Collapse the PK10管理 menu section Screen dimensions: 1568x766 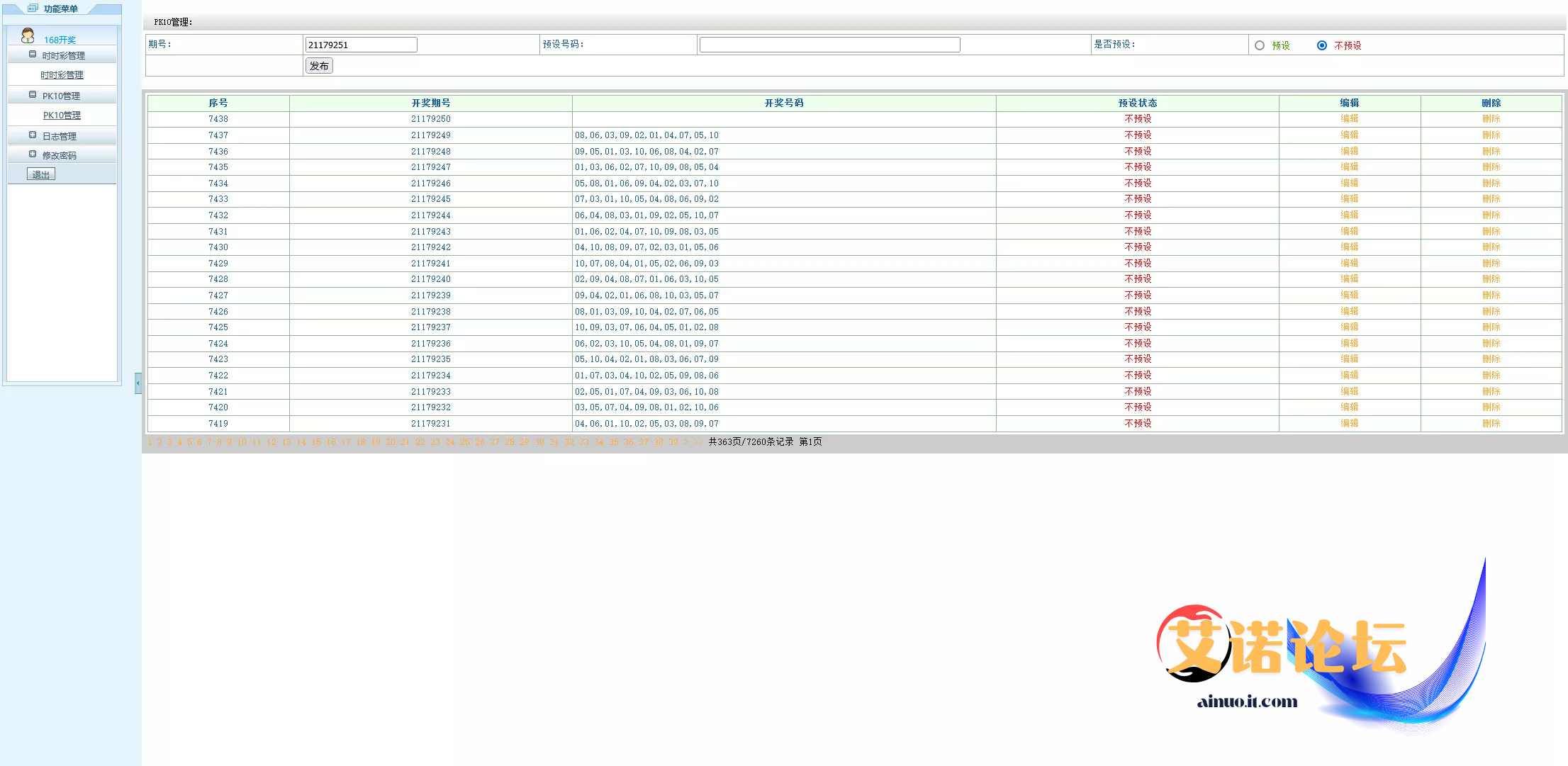click(33, 95)
